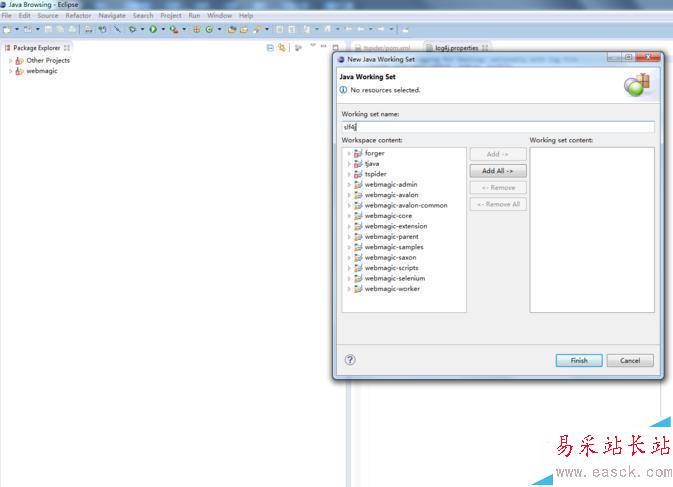Select webmagic-extension project
The width and height of the screenshot is (673, 487).
click(x=396, y=226)
